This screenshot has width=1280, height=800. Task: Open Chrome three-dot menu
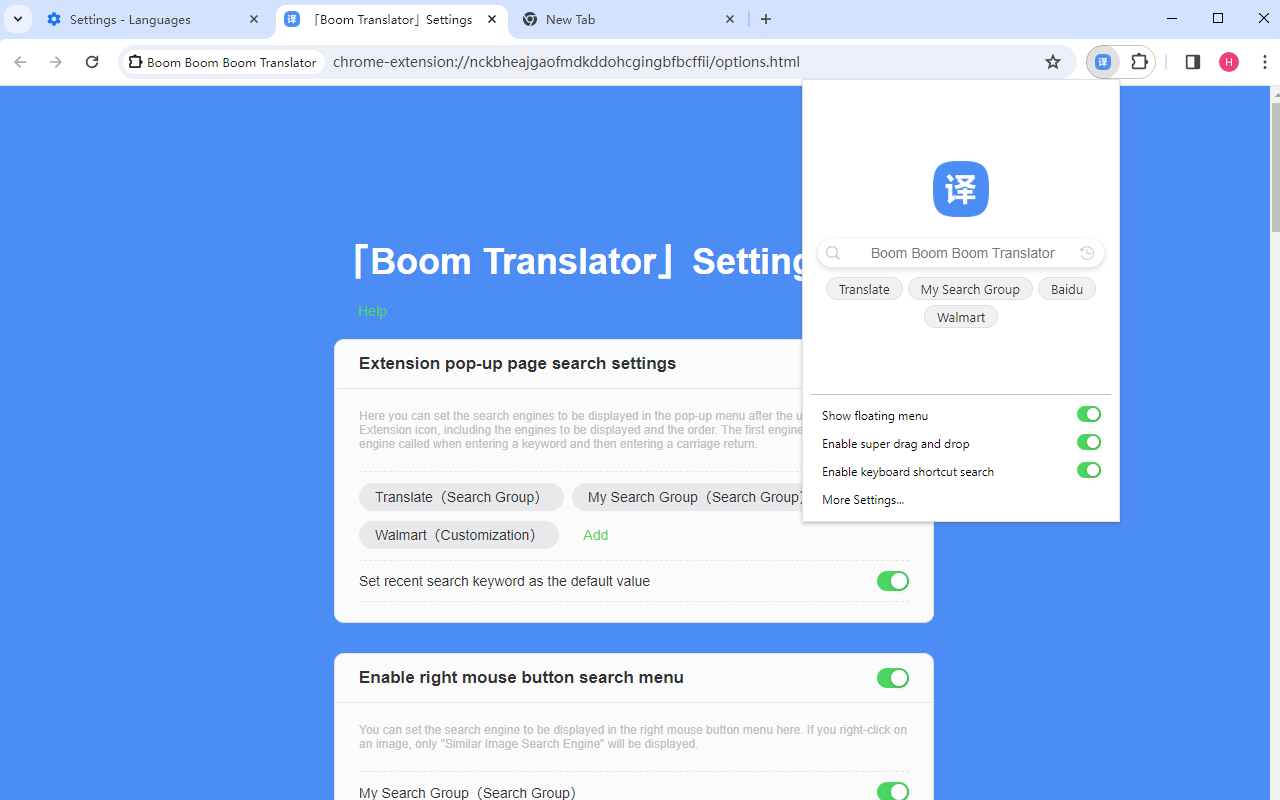(1265, 62)
